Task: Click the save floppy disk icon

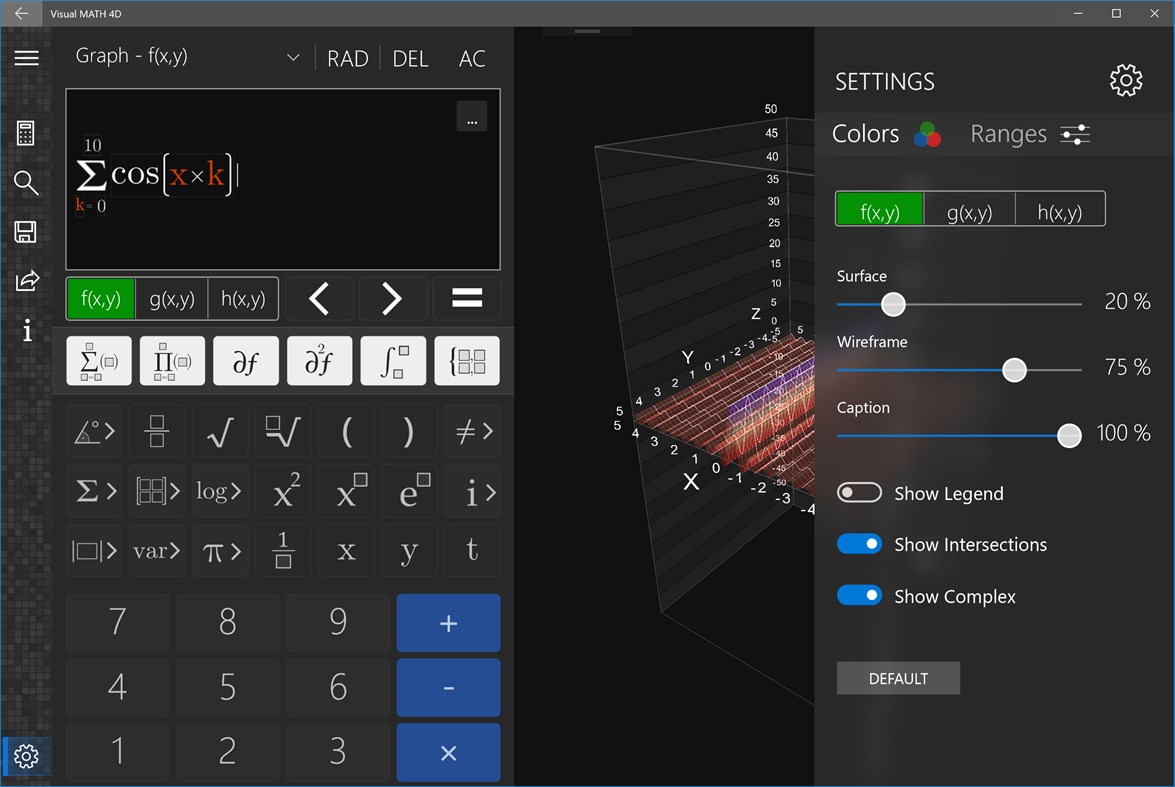Action: pos(25,232)
